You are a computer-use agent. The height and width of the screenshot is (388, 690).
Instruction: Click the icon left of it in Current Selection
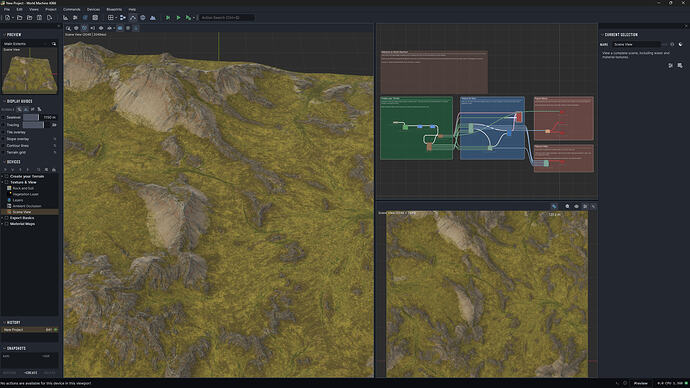(670, 66)
